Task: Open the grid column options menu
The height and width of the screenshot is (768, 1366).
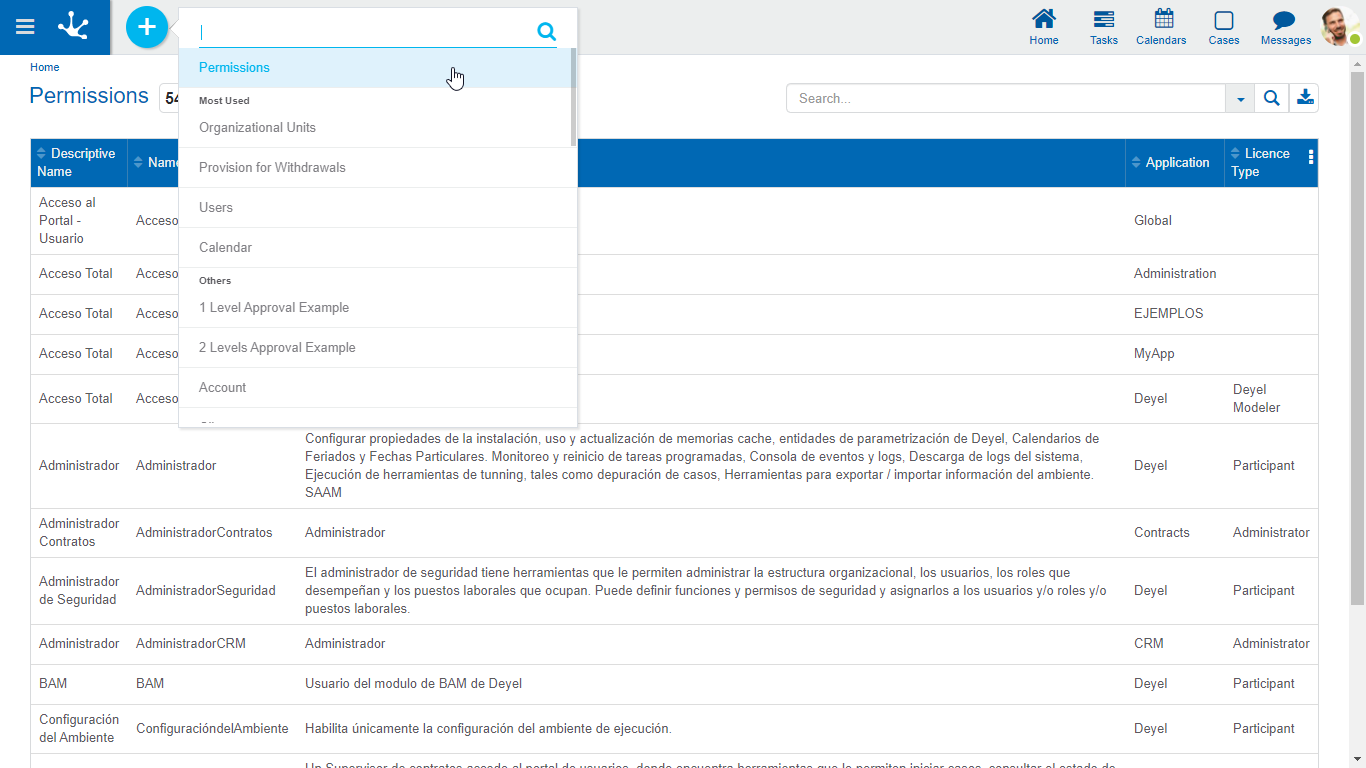Action: pos(1311,157)
